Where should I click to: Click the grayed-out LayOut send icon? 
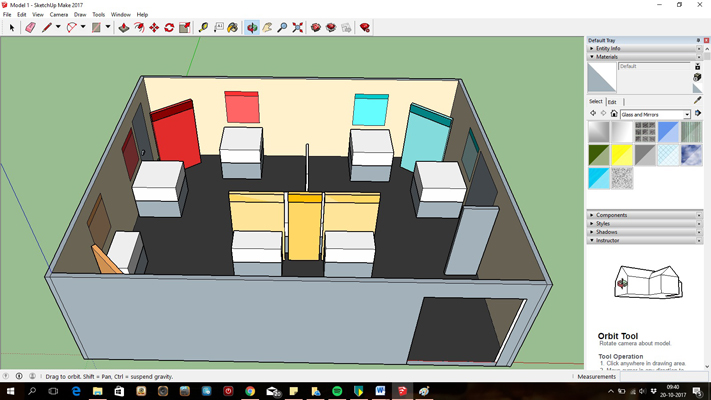pyautogui.click(x=346, y=28)
